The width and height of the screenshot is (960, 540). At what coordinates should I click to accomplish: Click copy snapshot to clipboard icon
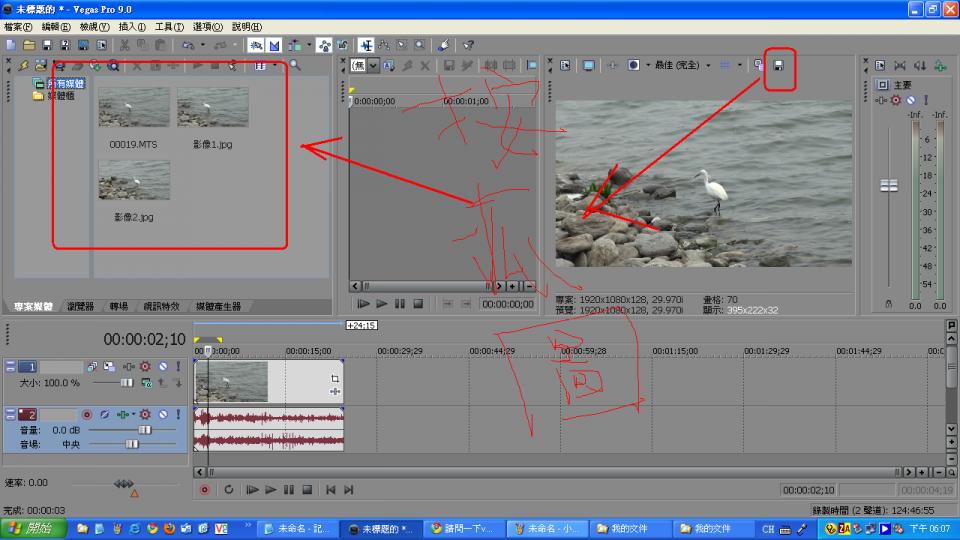pyautogui.click(x=759, y=66)
